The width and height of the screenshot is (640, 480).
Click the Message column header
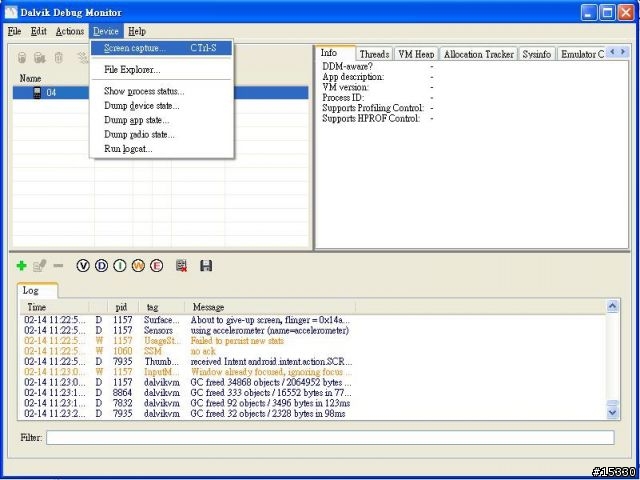tap(270, 307)
